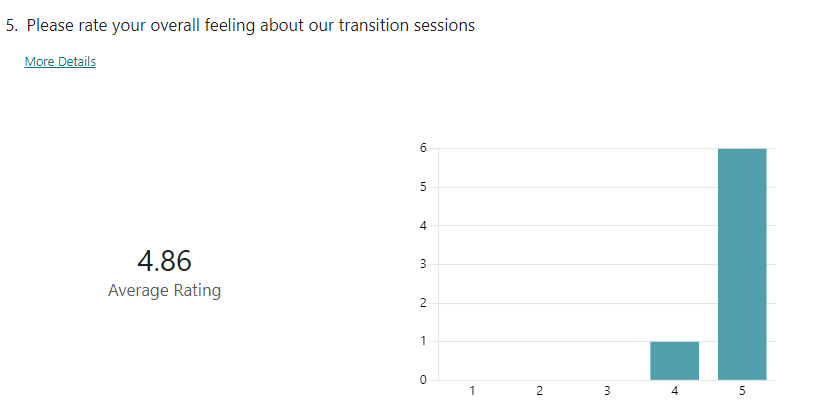The width and height of the screenshot is (824, 415).
Task: Click the x-axis label 4 under the short bar
Action: [x=674, y=391]
